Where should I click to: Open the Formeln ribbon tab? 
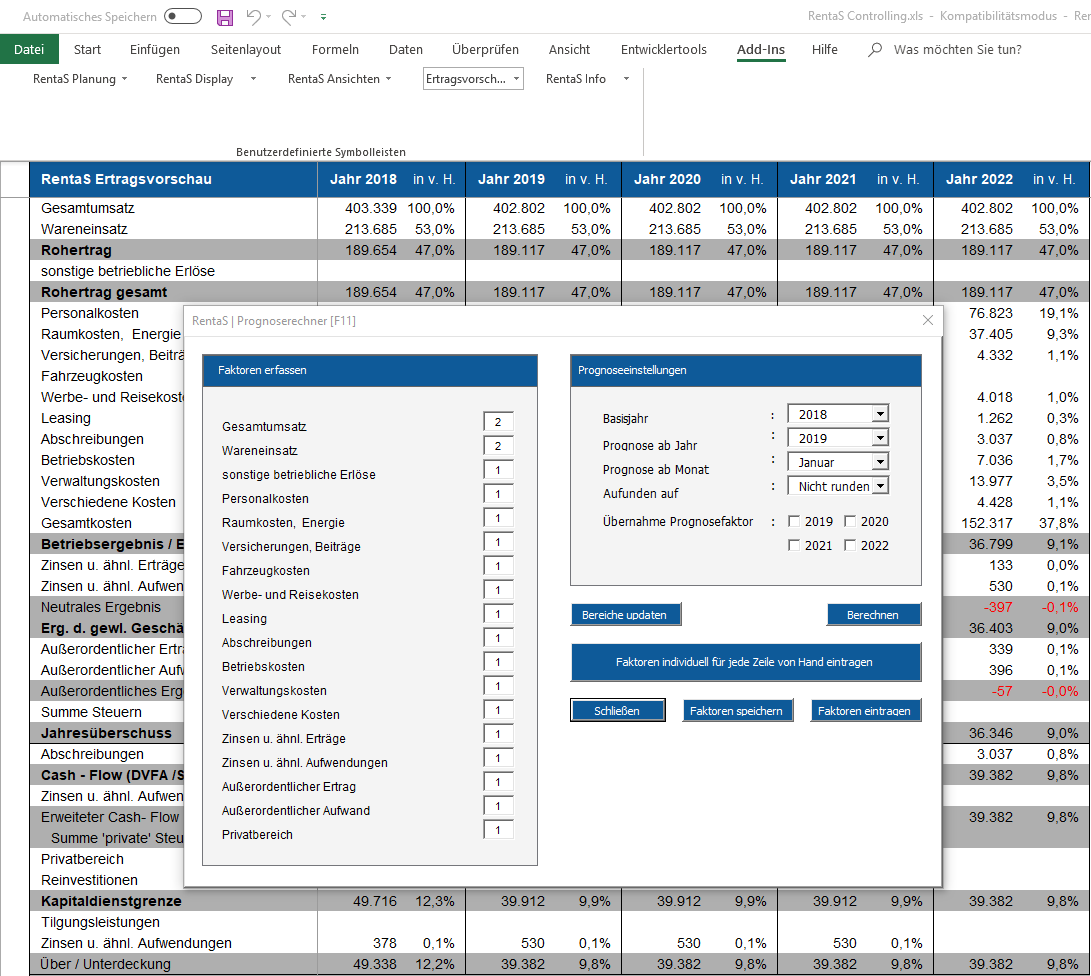tap(335, 49)
